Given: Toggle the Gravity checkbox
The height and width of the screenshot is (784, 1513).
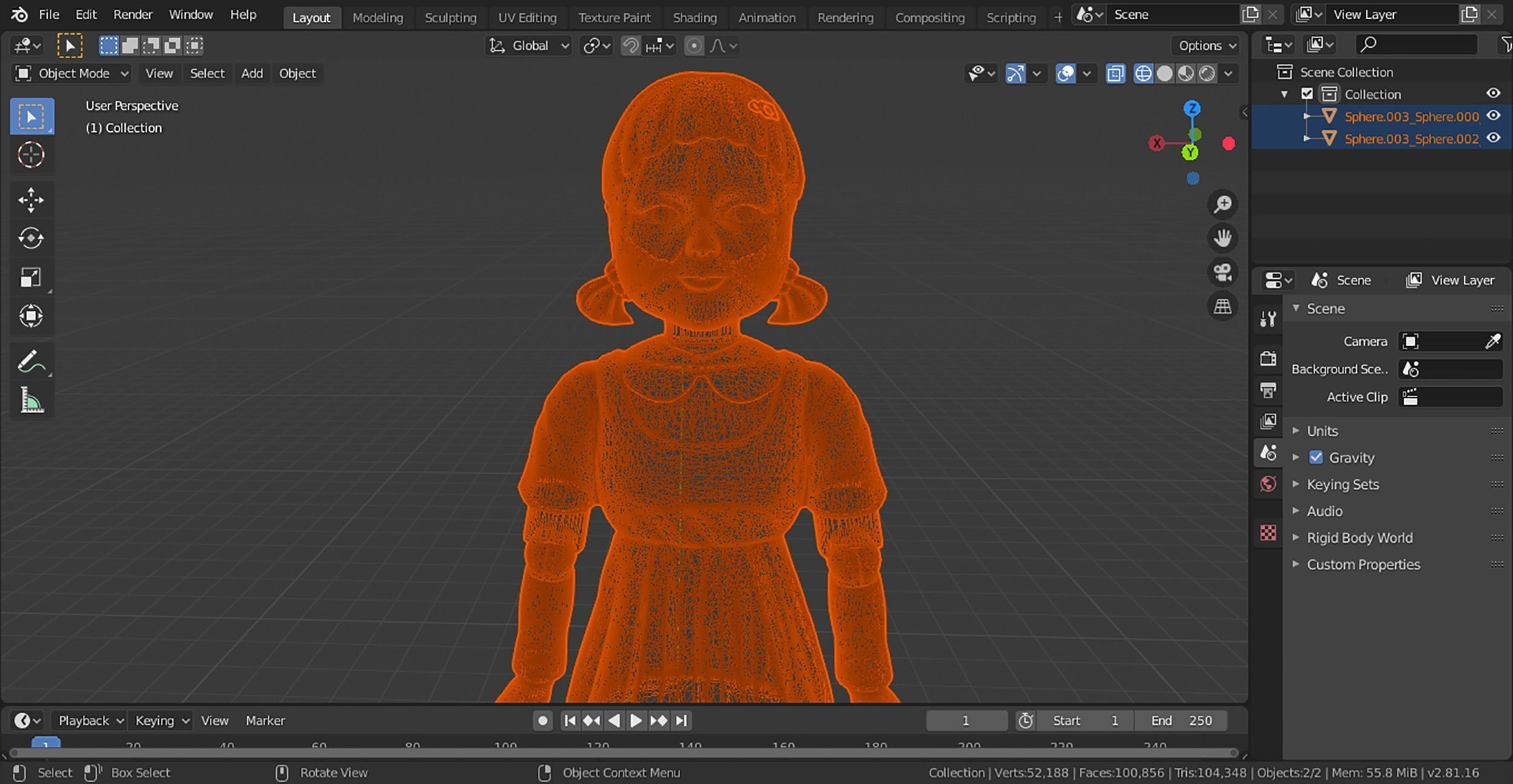Looking at the screenshot, I should point(1316,457).
